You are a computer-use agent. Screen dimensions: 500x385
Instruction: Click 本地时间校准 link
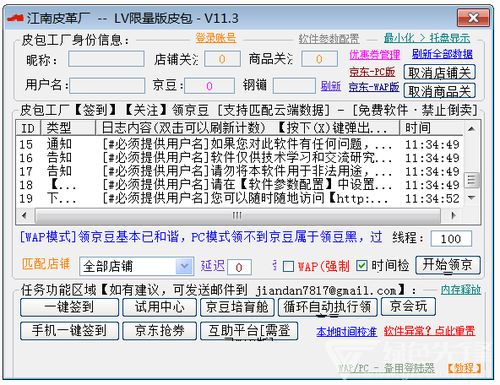(347, 332)
